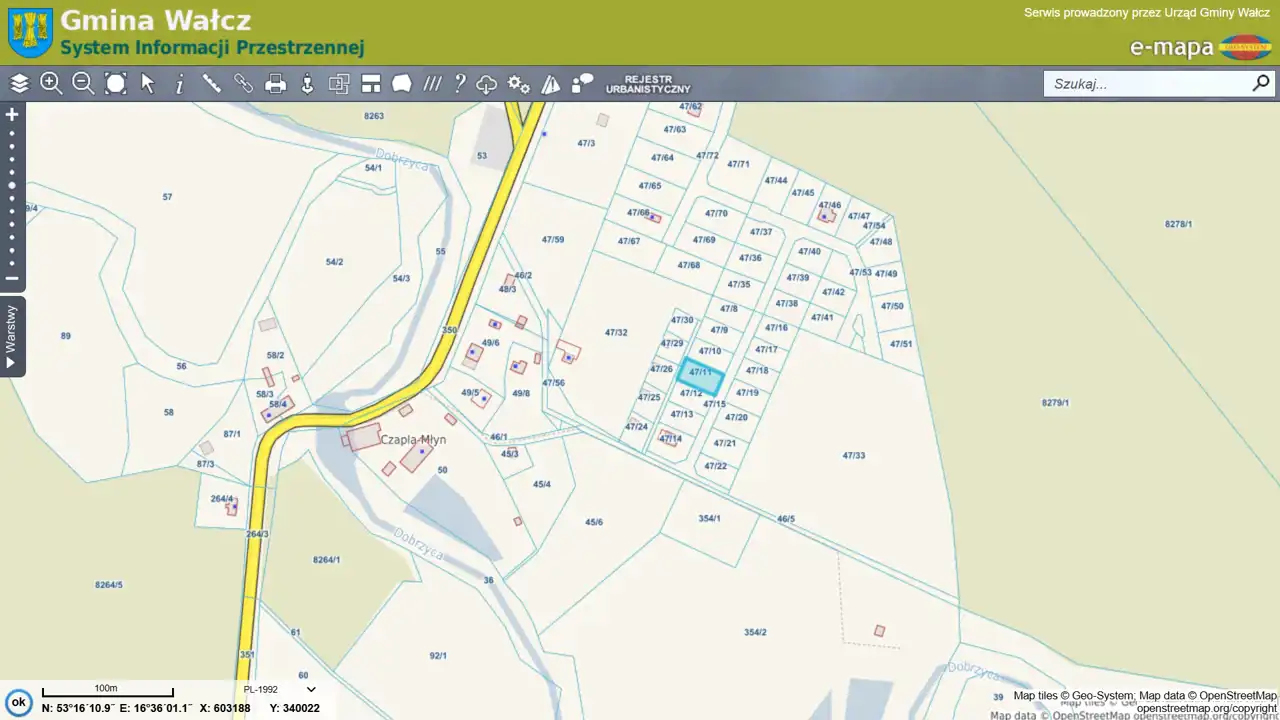Open Rejestr Urbanistyczny
This screenshot has width=1280, height=720.
pyautogui.click(x=647, y=84)
